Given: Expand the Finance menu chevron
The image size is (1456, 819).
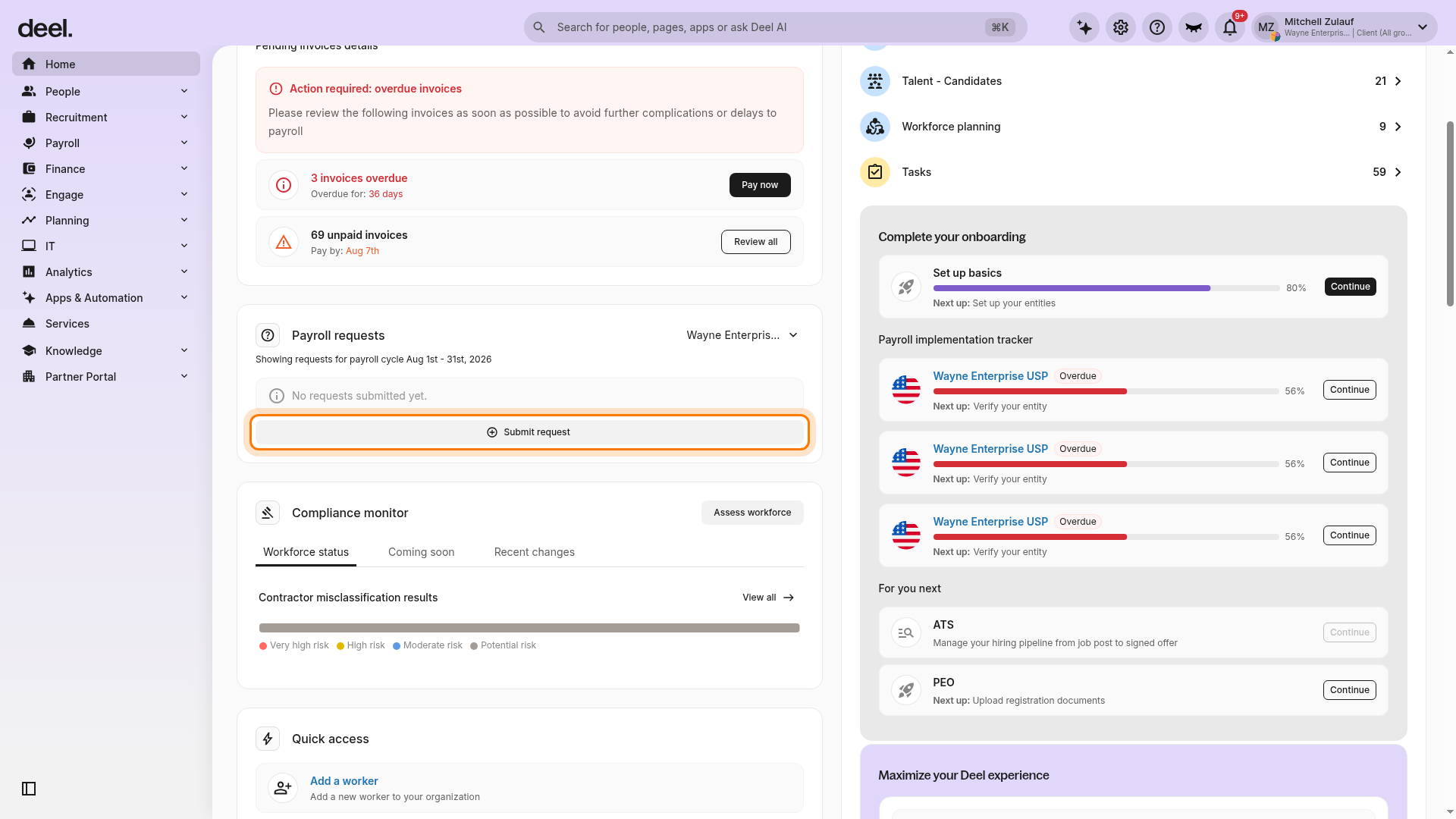Looking at the screenshot, I should coord(184,168).
